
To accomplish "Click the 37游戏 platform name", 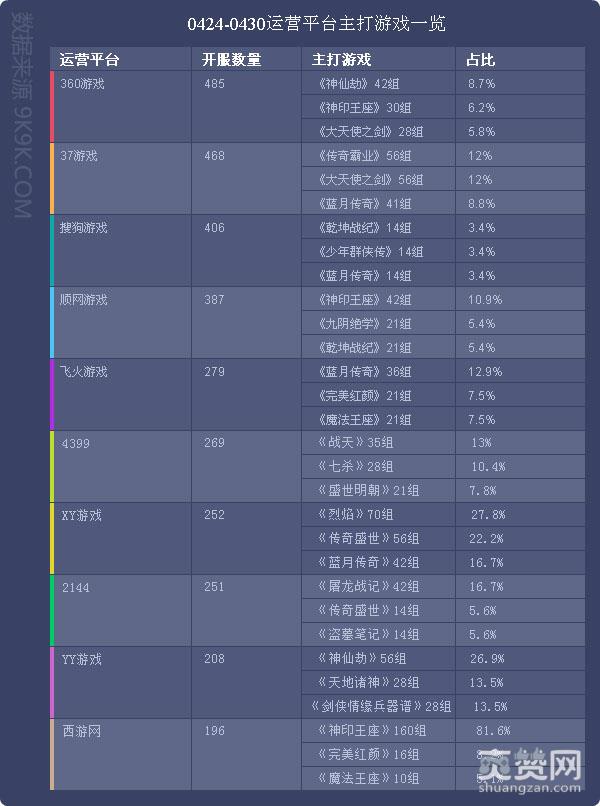I will tap(79, 156).
